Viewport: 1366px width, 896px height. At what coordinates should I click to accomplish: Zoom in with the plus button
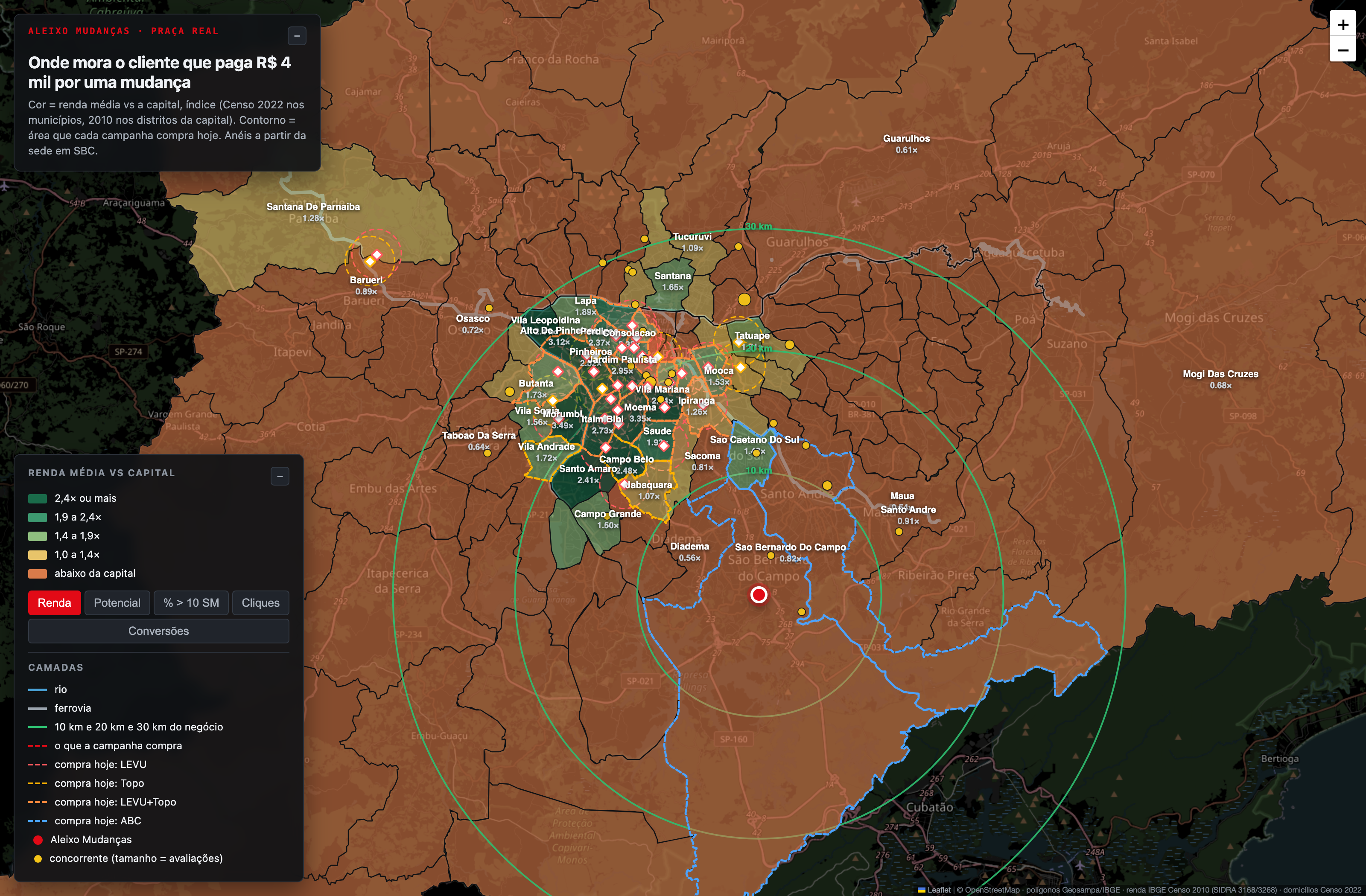tap(1343, 25)
